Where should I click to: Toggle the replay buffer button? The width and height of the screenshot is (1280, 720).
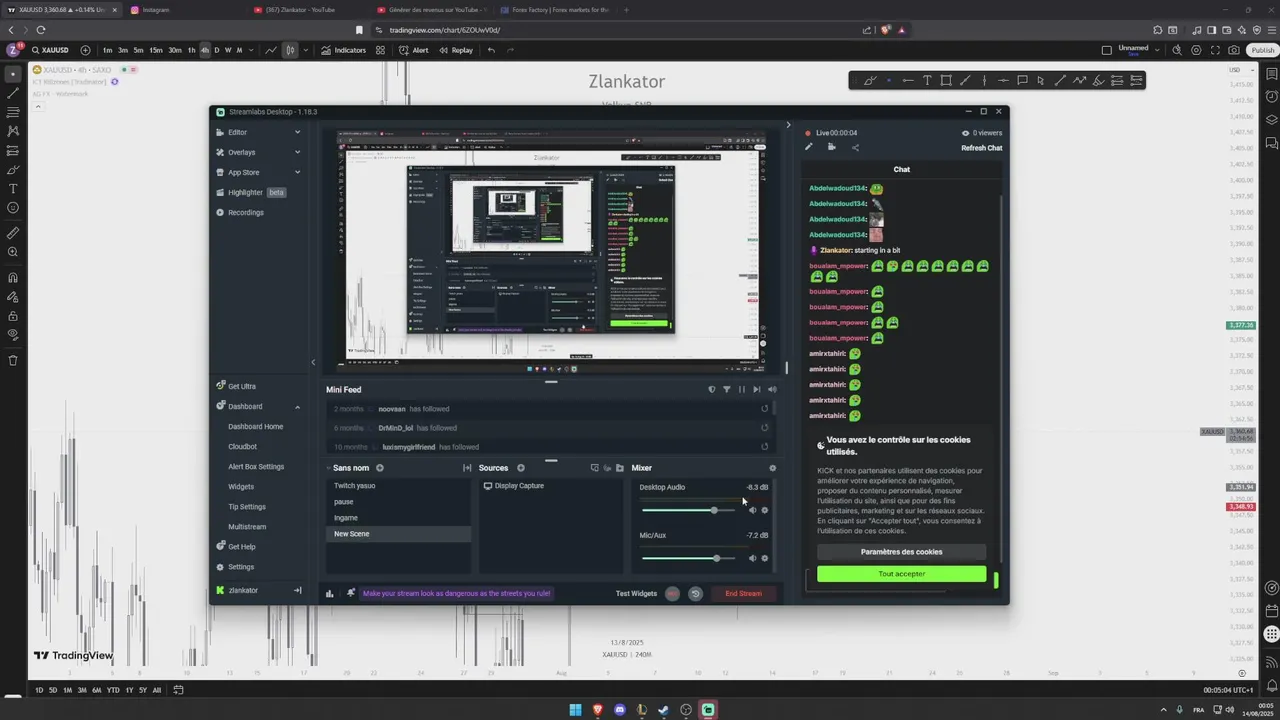click(695, 593)
